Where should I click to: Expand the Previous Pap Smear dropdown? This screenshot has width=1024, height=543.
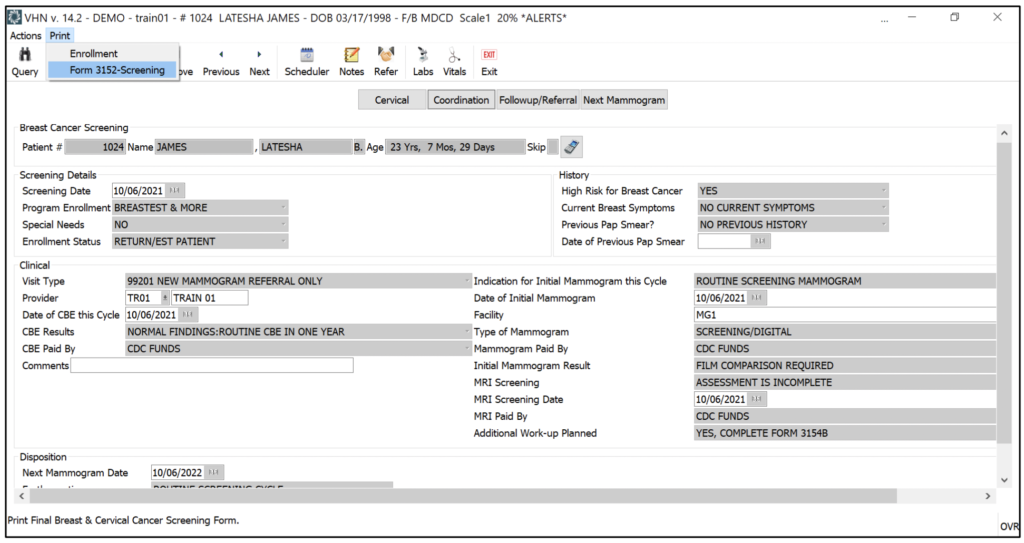coord(884,225)
